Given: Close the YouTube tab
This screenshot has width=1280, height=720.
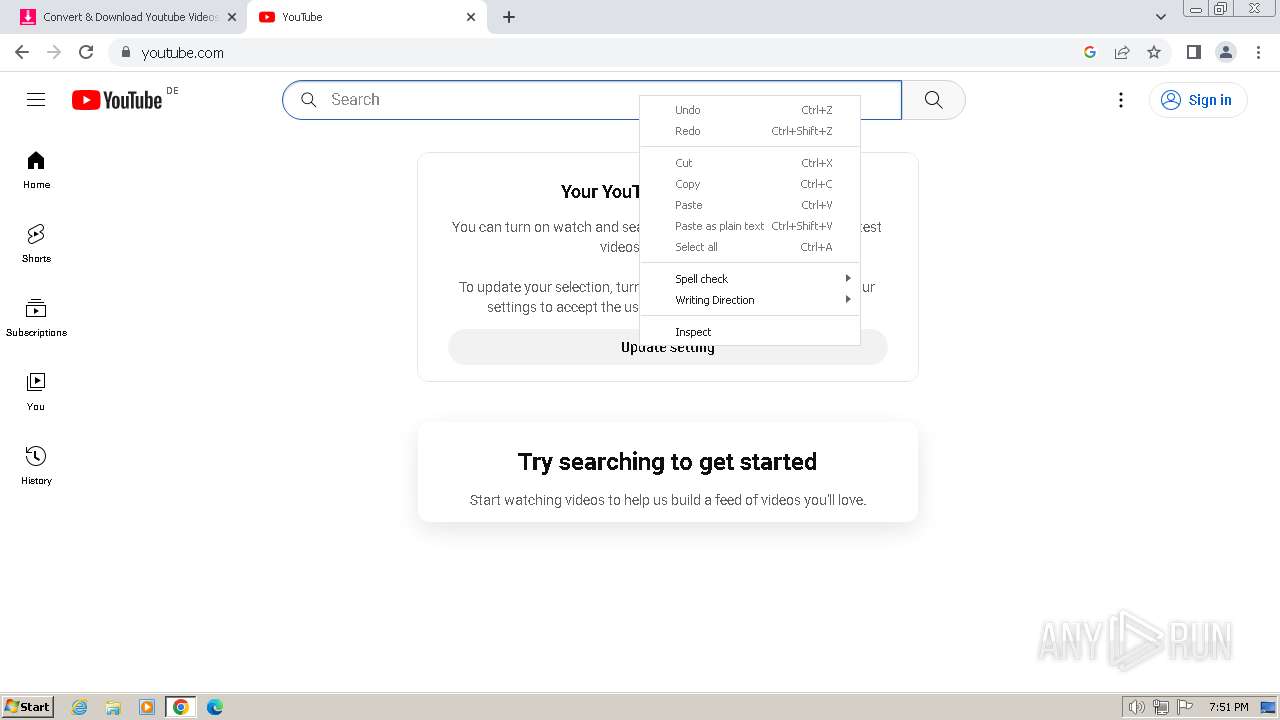Looking at the screenshot, I should click(x=471, y=17).
